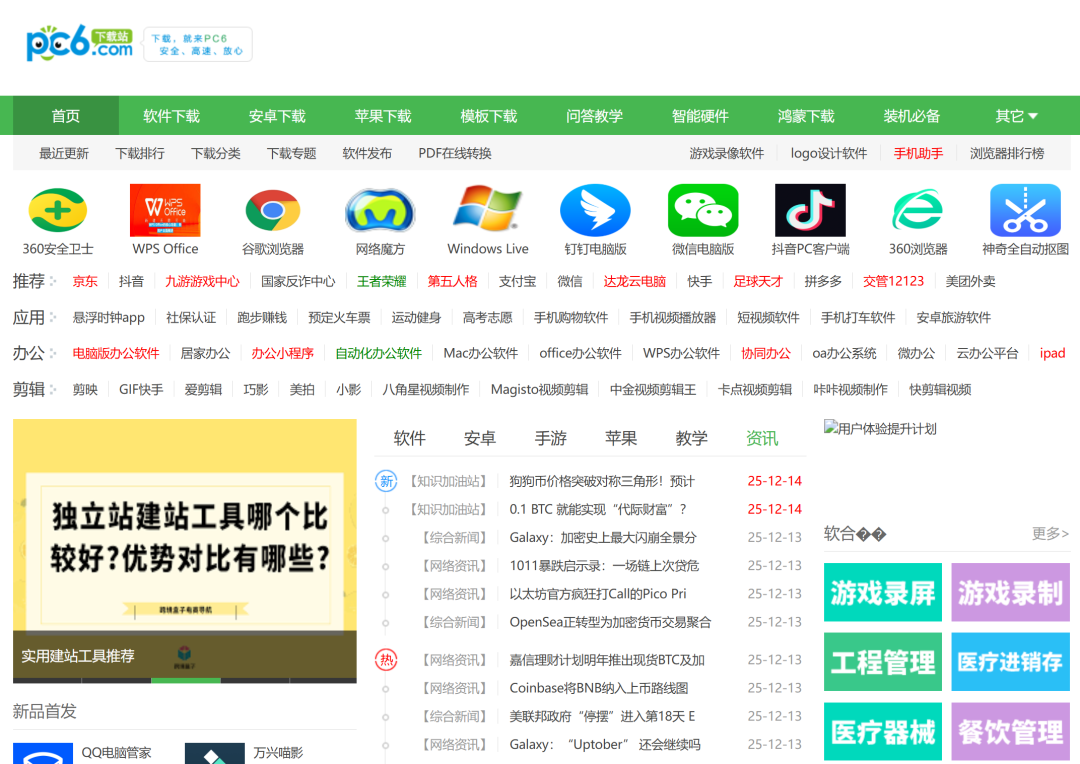Open the 狗狗币价格突破对称三角形 news headline
Image resolution: width=1080 pixels, height=764 pixels.
[602, 481]
